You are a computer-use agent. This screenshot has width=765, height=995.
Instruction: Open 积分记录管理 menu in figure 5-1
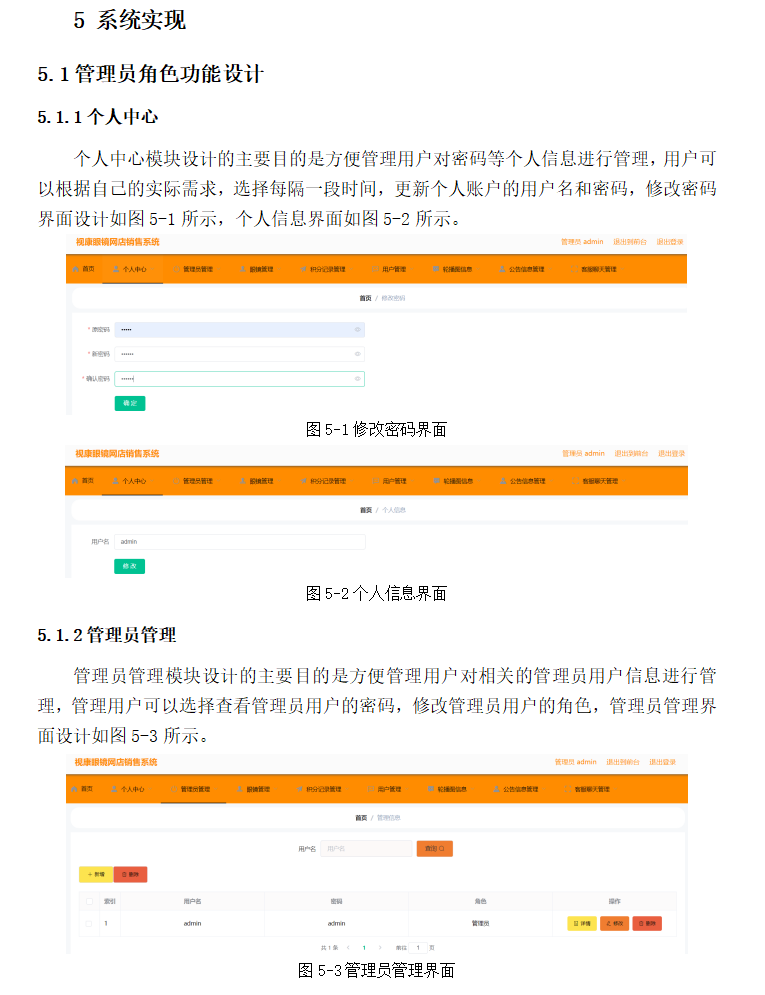click(x=324, y=269)
